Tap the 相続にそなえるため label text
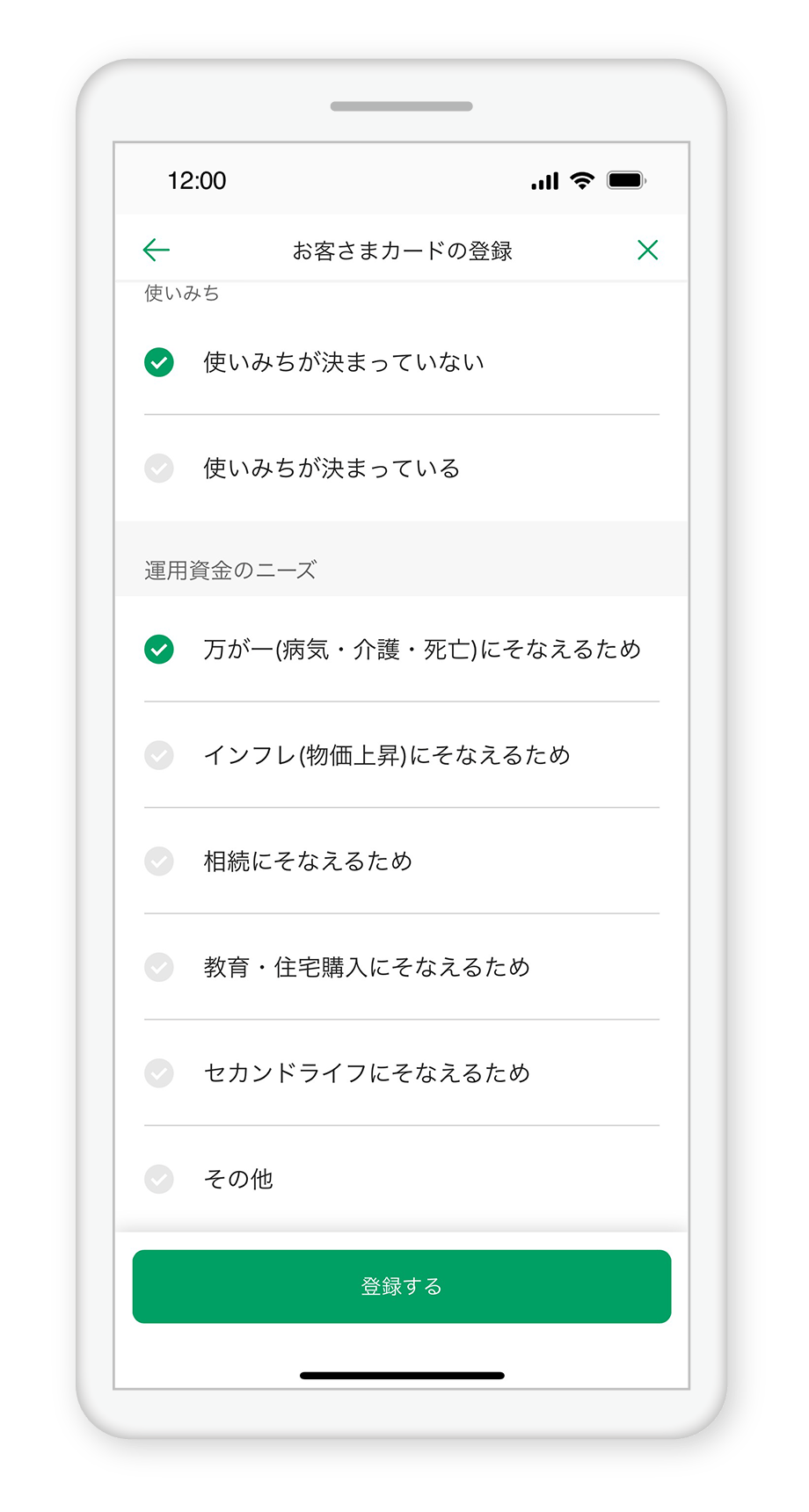This screenshot has height=1512, width=809. [308, 861]
